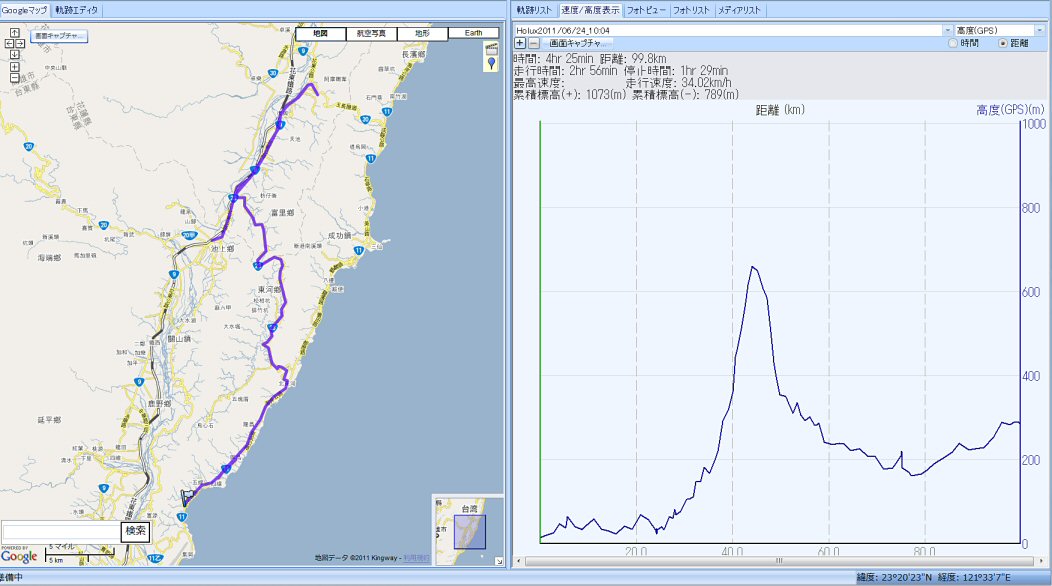The width and height of the screenshot is (1052, 586).
Task: Zoom out the map with minus button
Action: point(15,78)
